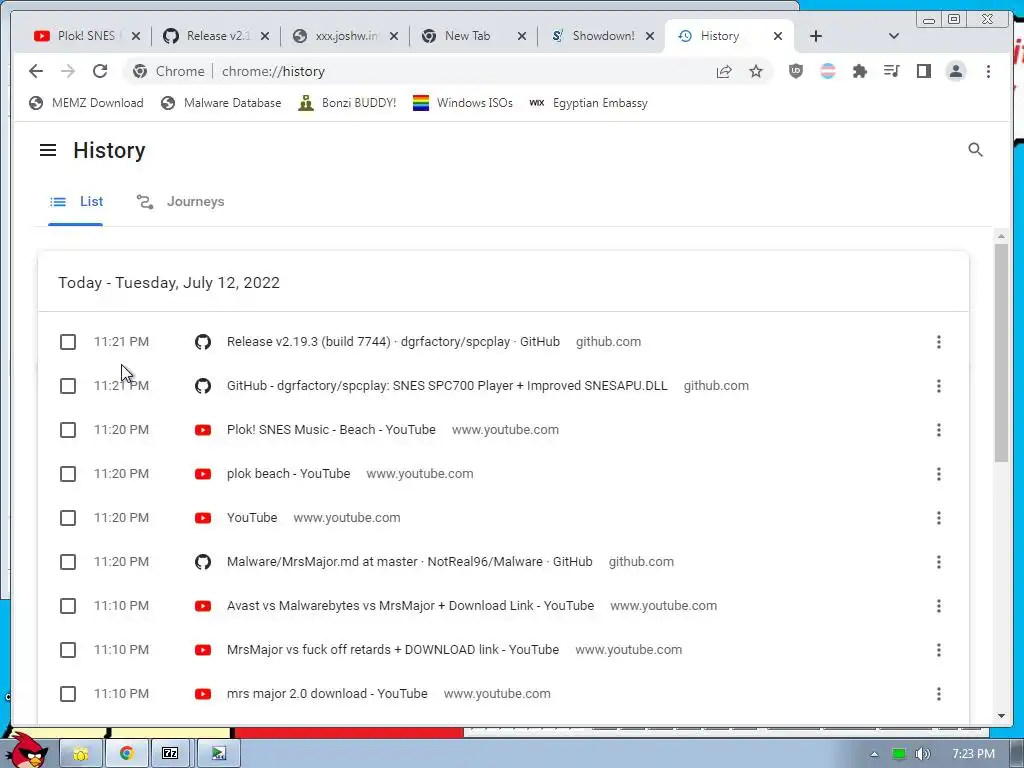Open actions menu for plok beach entry
1024x768 pixels.
pyautogui.click(x=938, y=474)
